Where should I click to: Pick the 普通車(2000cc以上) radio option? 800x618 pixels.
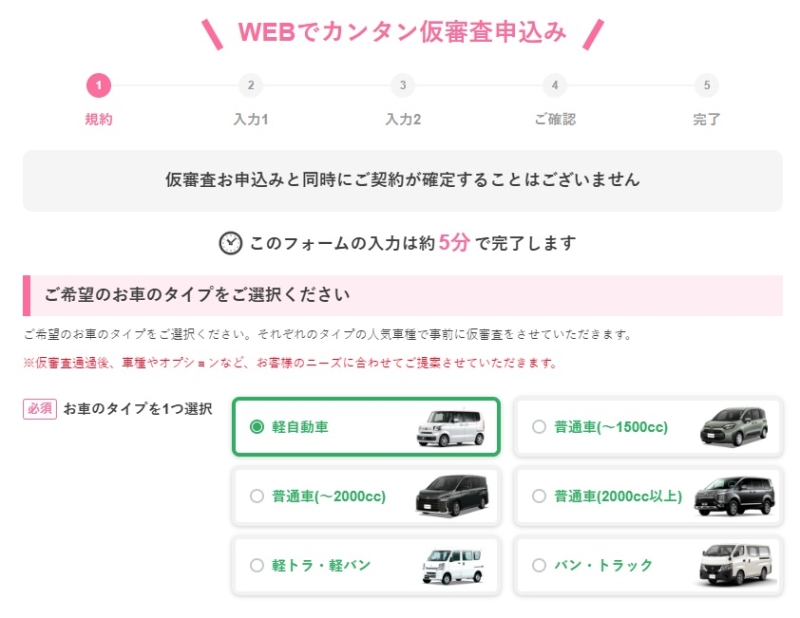point(539,496)
